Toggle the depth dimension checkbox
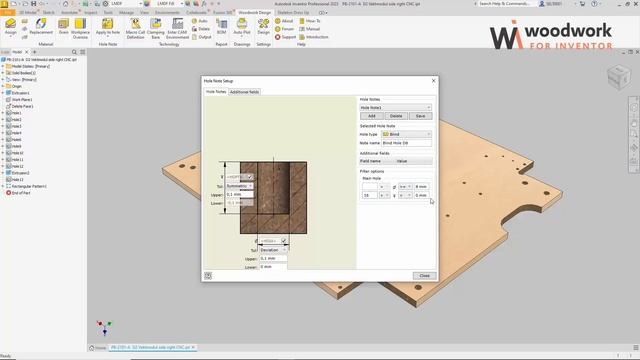The height and width of the screenshot is (360, 640). pyautogui.click(x=250, y=177)
